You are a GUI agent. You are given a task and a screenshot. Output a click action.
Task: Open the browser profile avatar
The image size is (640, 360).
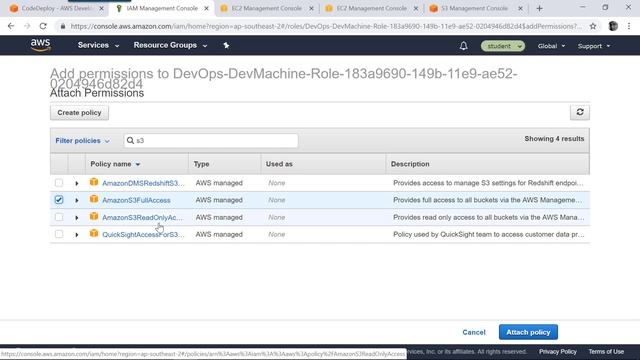point(613,26)
